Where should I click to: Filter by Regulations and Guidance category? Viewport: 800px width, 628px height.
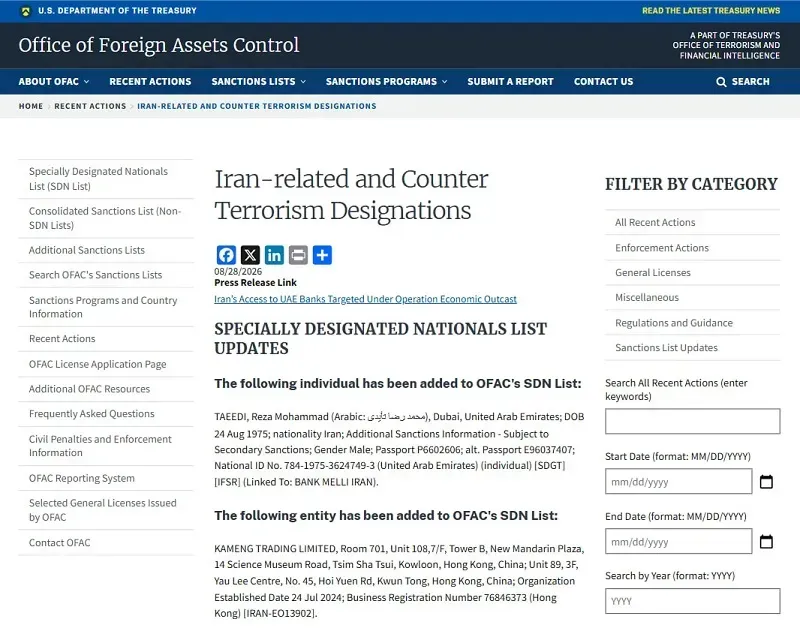coord(692,323)
